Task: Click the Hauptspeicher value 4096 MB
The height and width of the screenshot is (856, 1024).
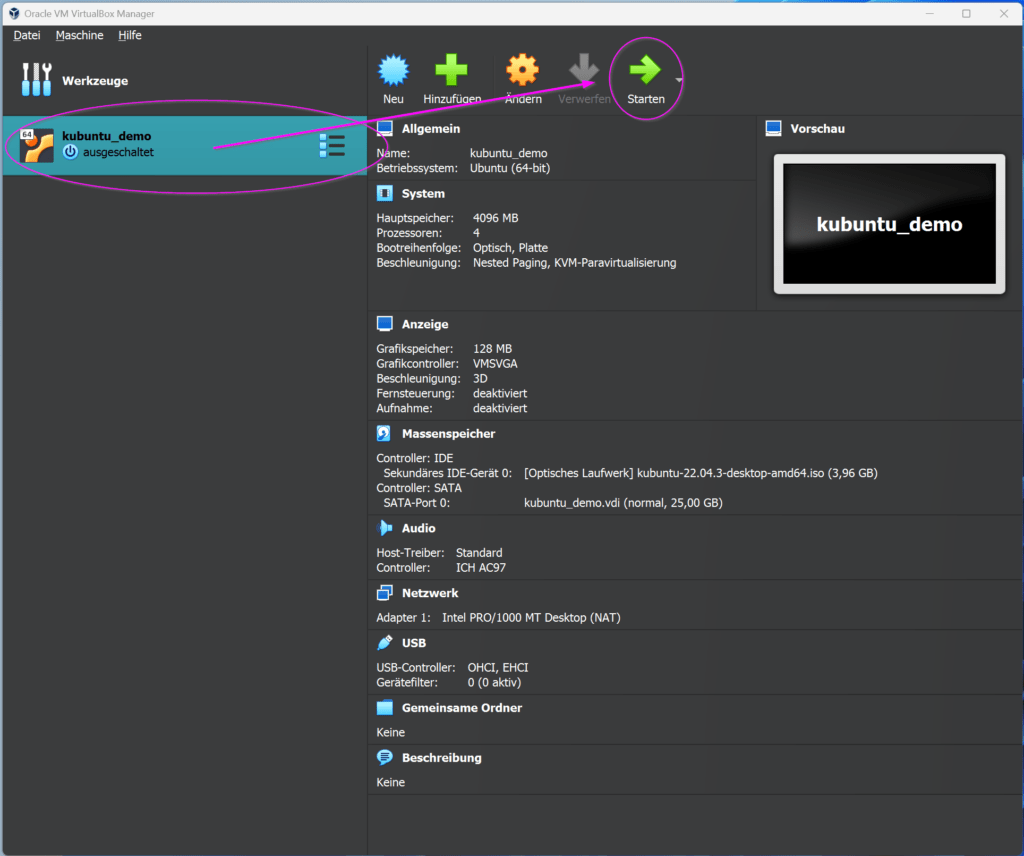Action: coord(495,218)
